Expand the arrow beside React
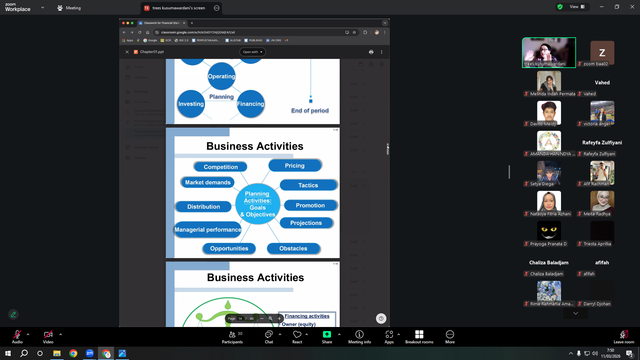This screenshot has height=360, width=640. 307,334
